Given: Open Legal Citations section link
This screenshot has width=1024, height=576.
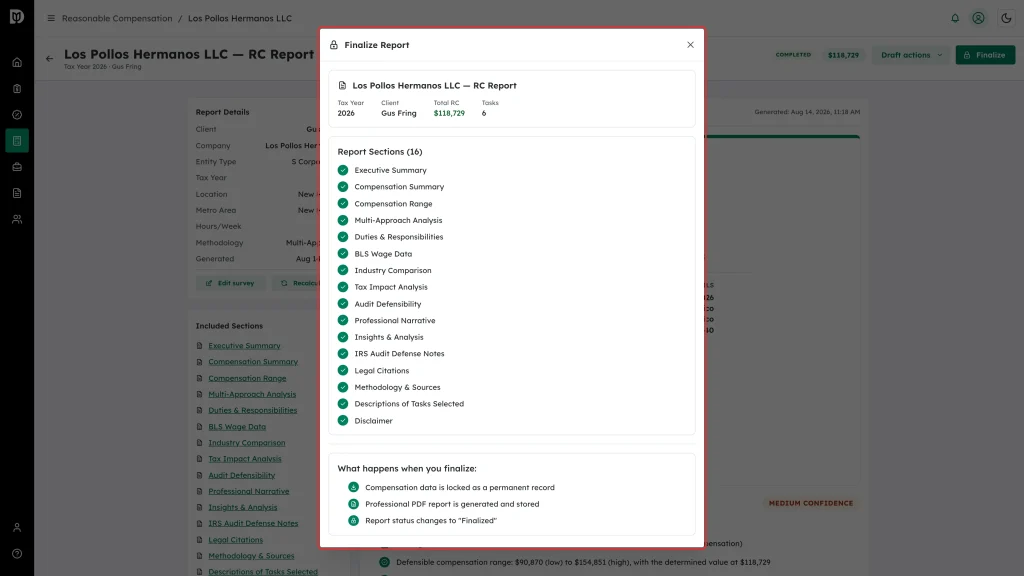Looking at the screenshot, I should pos(236,540).
